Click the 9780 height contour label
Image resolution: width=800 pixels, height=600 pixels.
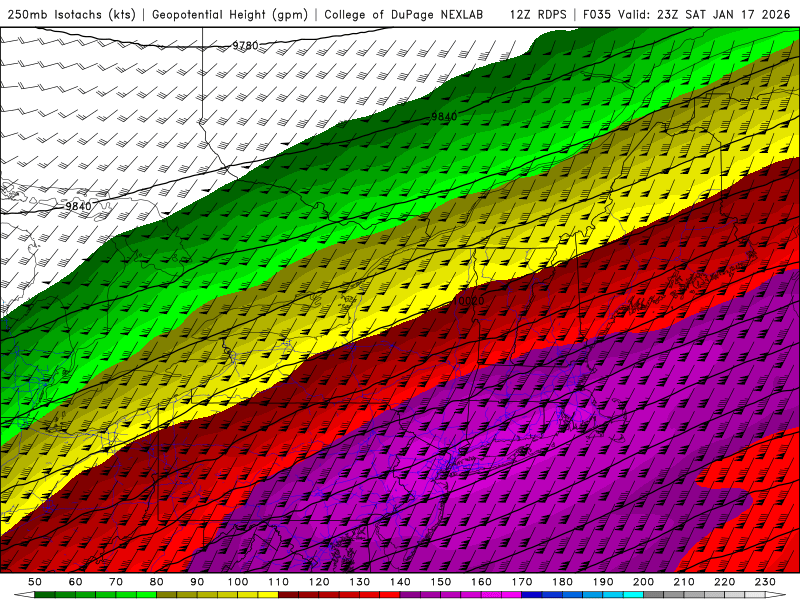(x=245, y=45)
